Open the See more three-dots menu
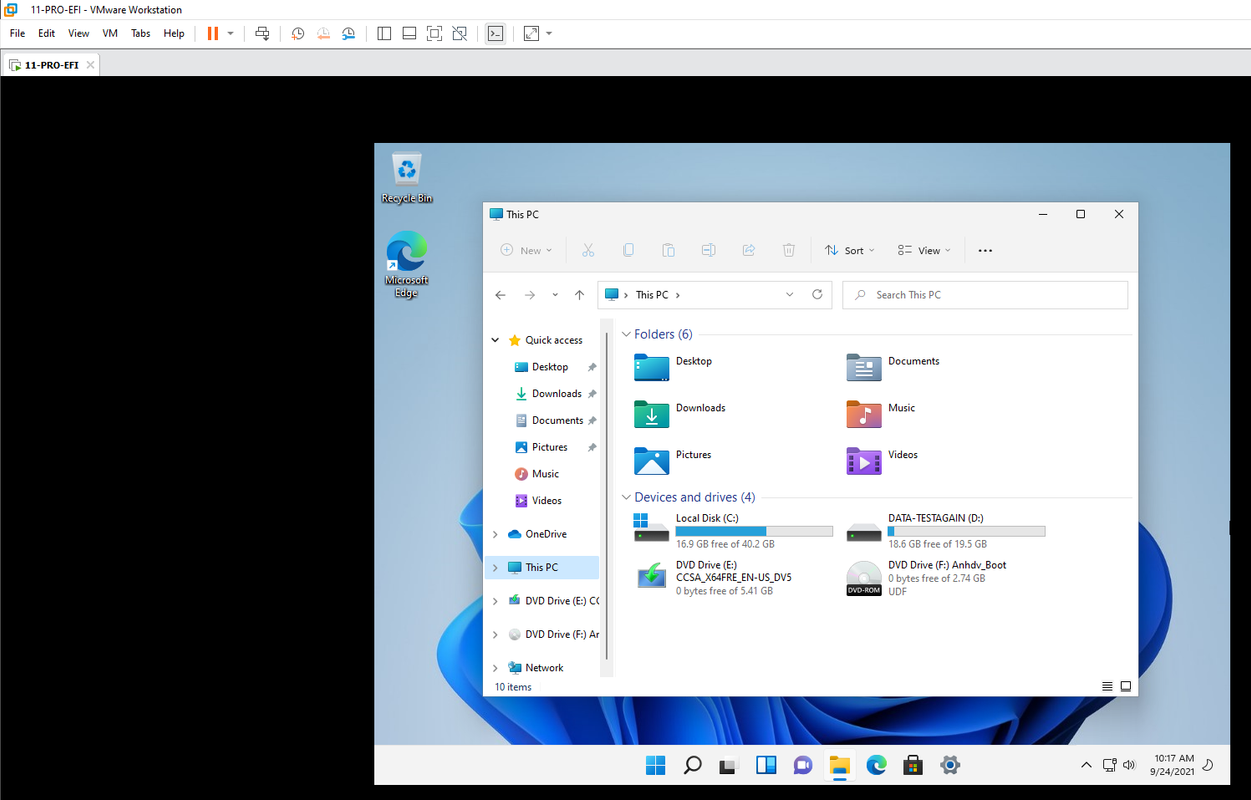 click(x=985, y=250)
